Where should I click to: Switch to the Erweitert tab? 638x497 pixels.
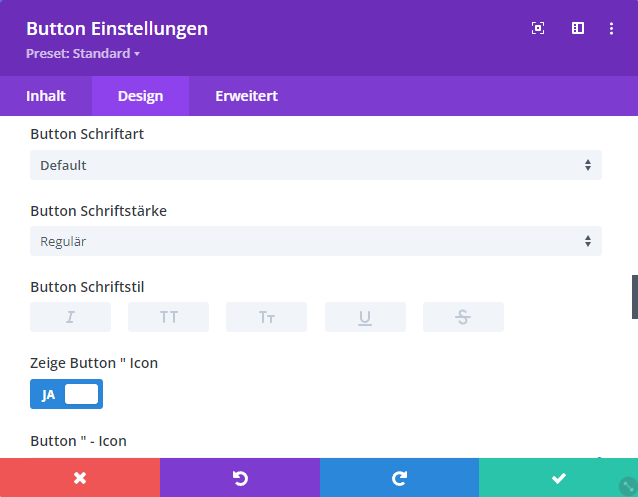coord(246,96)
